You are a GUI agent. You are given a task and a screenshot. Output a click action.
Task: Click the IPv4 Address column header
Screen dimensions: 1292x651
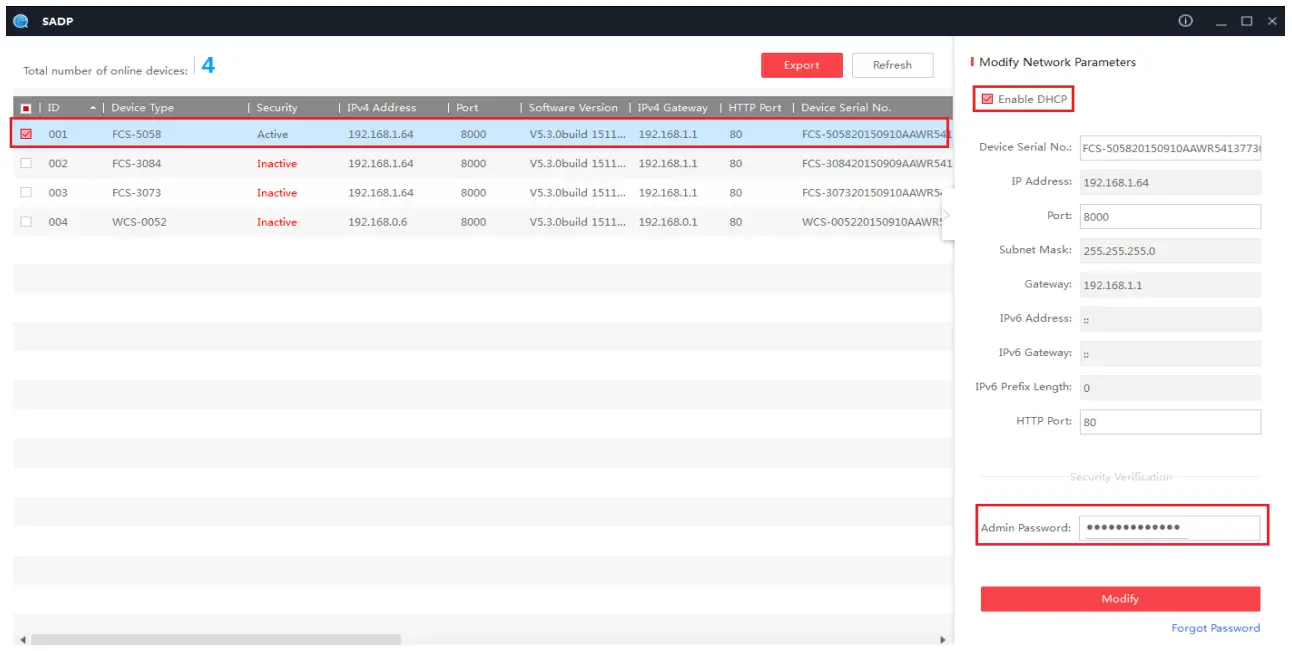[x=382, y=108]
